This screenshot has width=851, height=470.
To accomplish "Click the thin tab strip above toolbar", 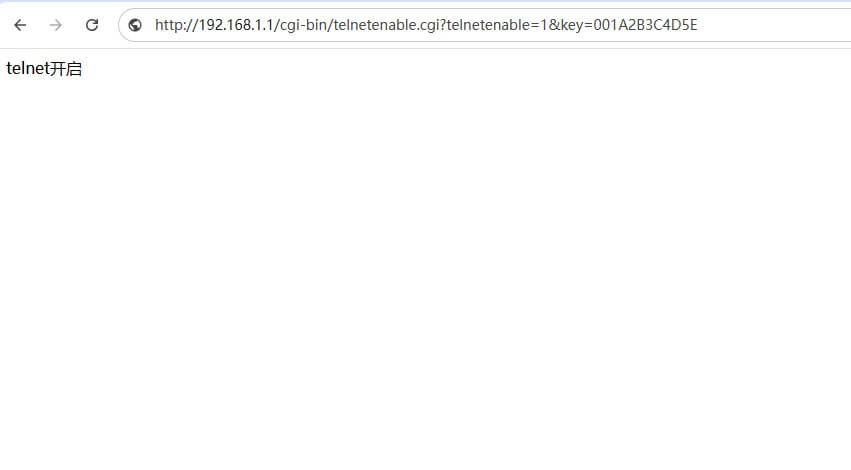I will 426,2.
